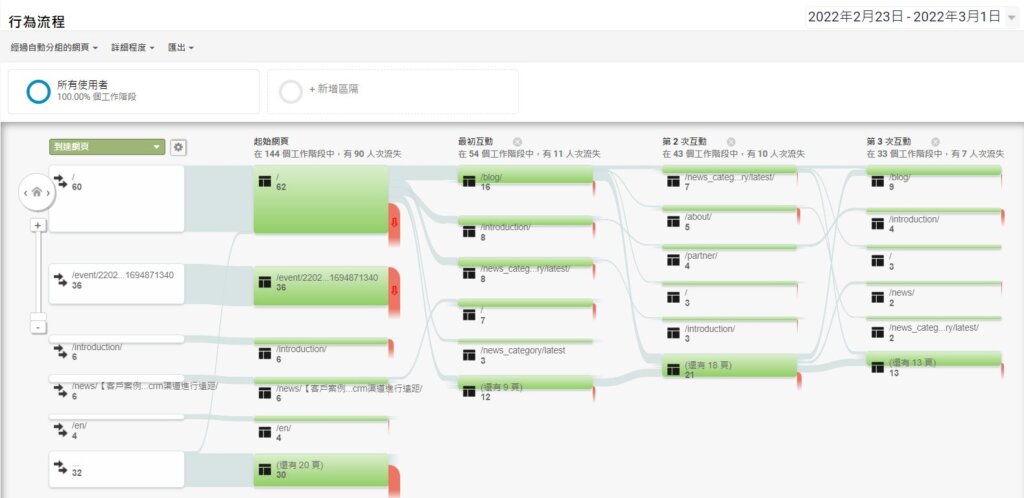The image size is (1024, 498).
Task: Click the zoom out minus button
Action: click(39, 327)
